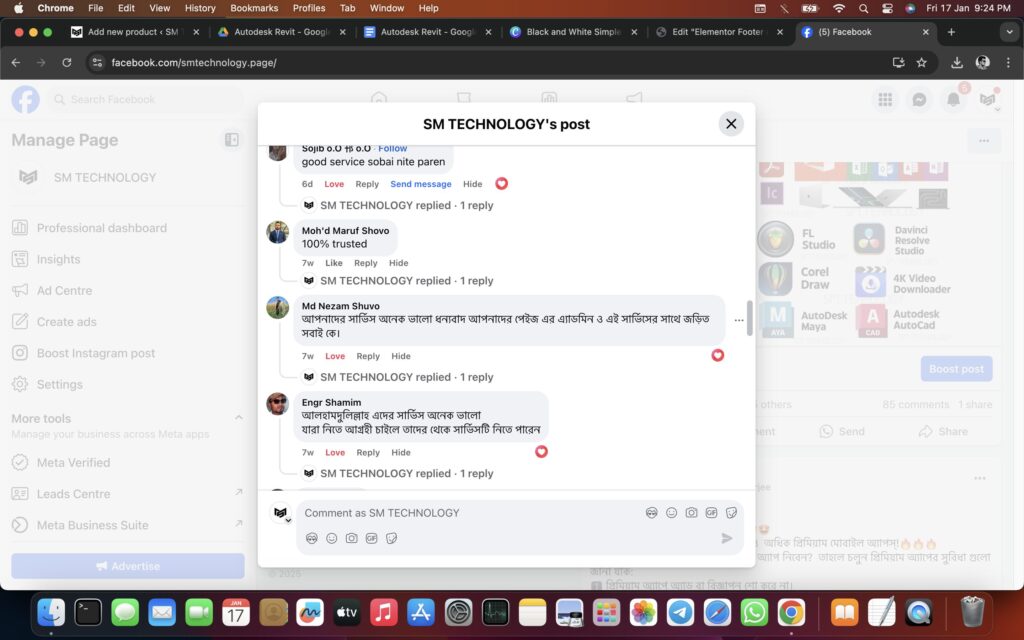Reply to Md Nezam Shuvo's comment

click(368, 356)
